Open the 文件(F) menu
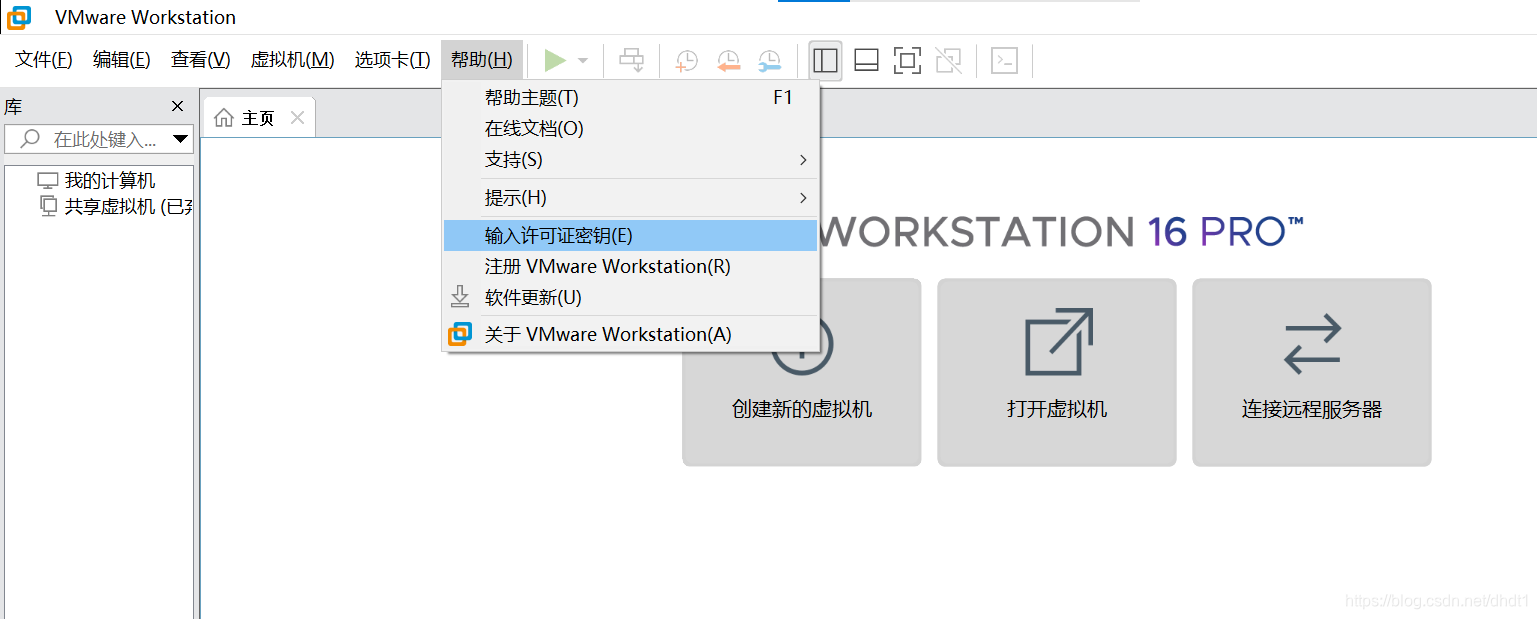This screenshot has width=1537, height=619. coord(44,60)
